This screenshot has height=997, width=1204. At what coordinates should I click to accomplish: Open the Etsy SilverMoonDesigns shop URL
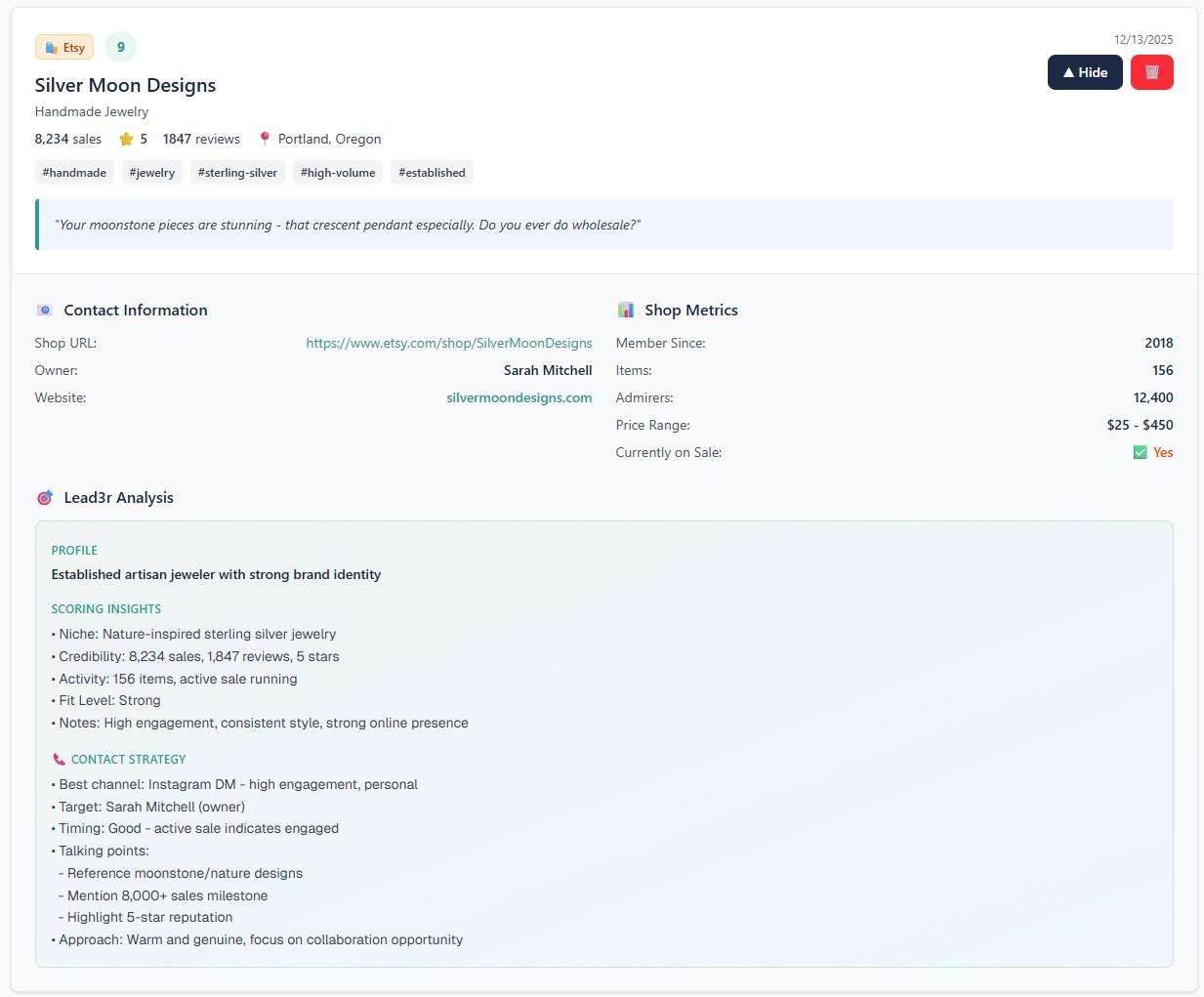[x=449, y=343]
